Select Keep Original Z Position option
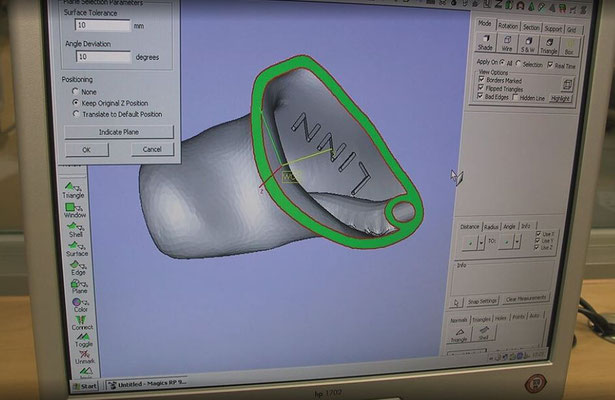Image resolution: width=615 pixels, height=400 pixels. [x=75, y=102]
